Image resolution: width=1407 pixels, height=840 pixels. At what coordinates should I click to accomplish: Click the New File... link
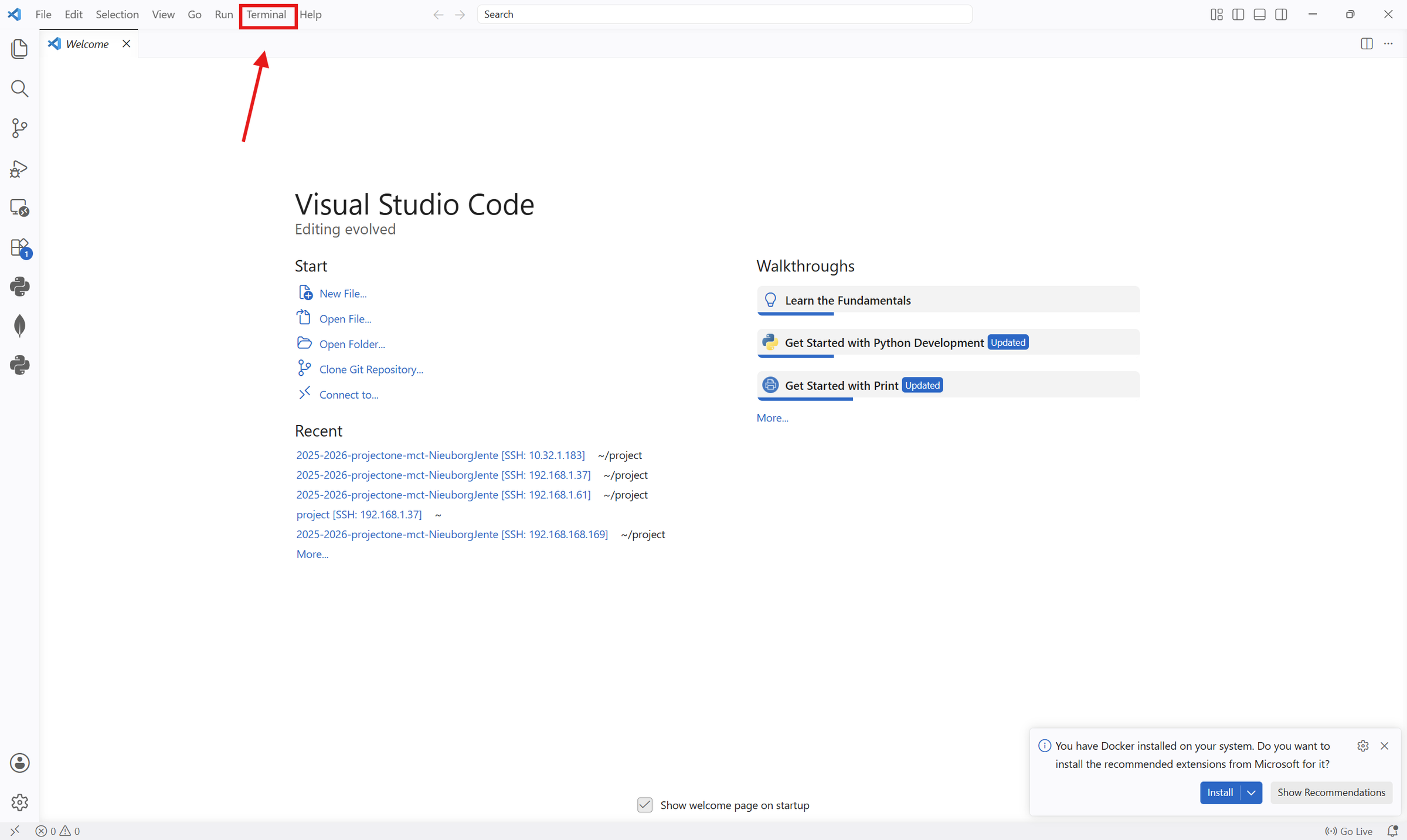coord(343,294)
